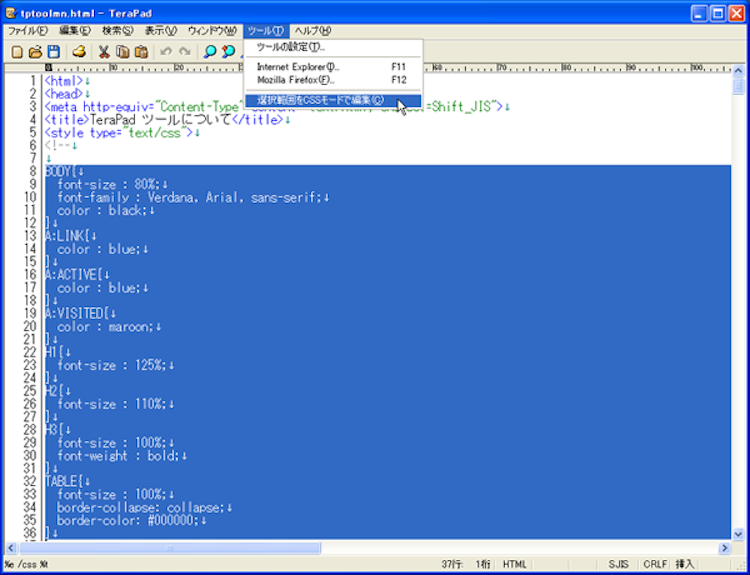Select ツールの設定(T) from the menu
Image resolution: width=750 pixels, height=575 pixels.
[290, 47]
